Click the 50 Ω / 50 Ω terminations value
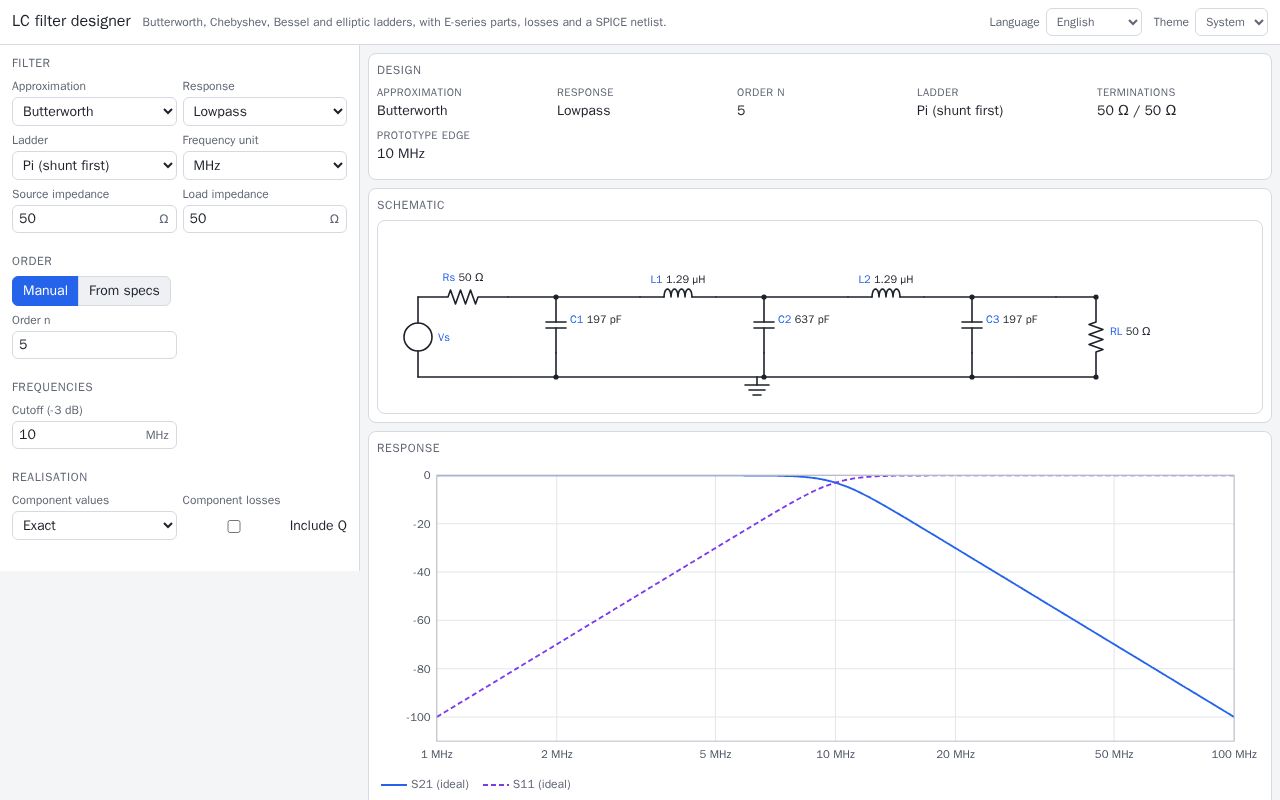Viewport: 1280px width, 800px height. pyautogui.click(x=1136, y=111)
